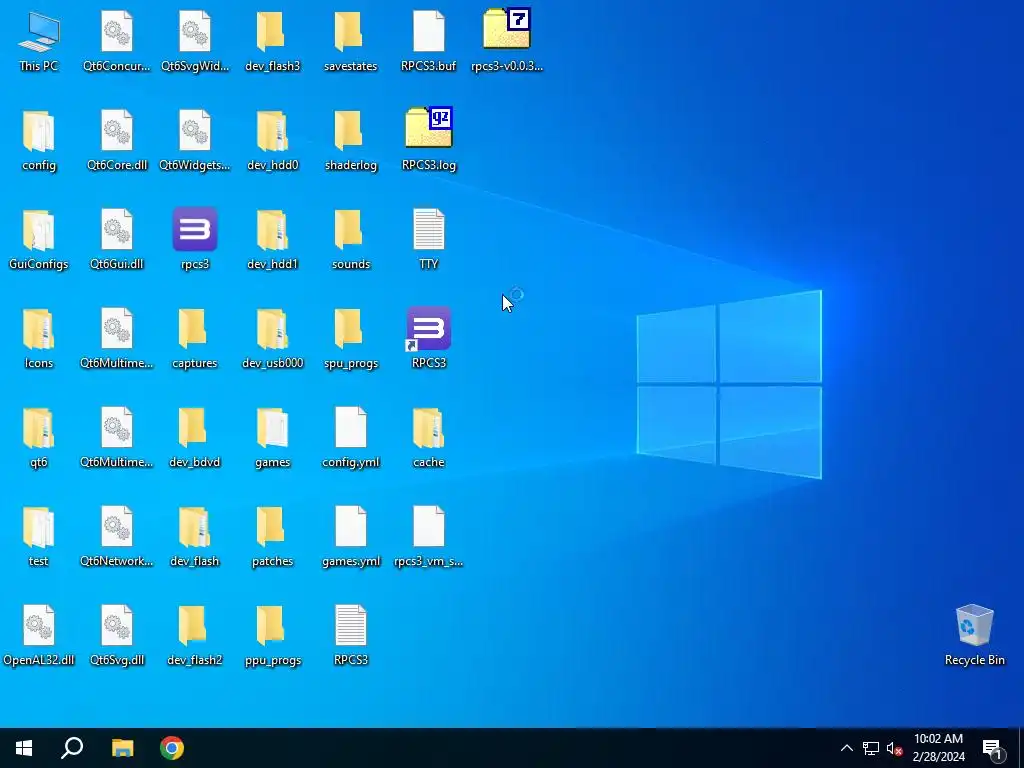Viewport: 1024px width, 768px height.
Task: Select the lowercase rpcs3 application icon
Action: [195, 239]
